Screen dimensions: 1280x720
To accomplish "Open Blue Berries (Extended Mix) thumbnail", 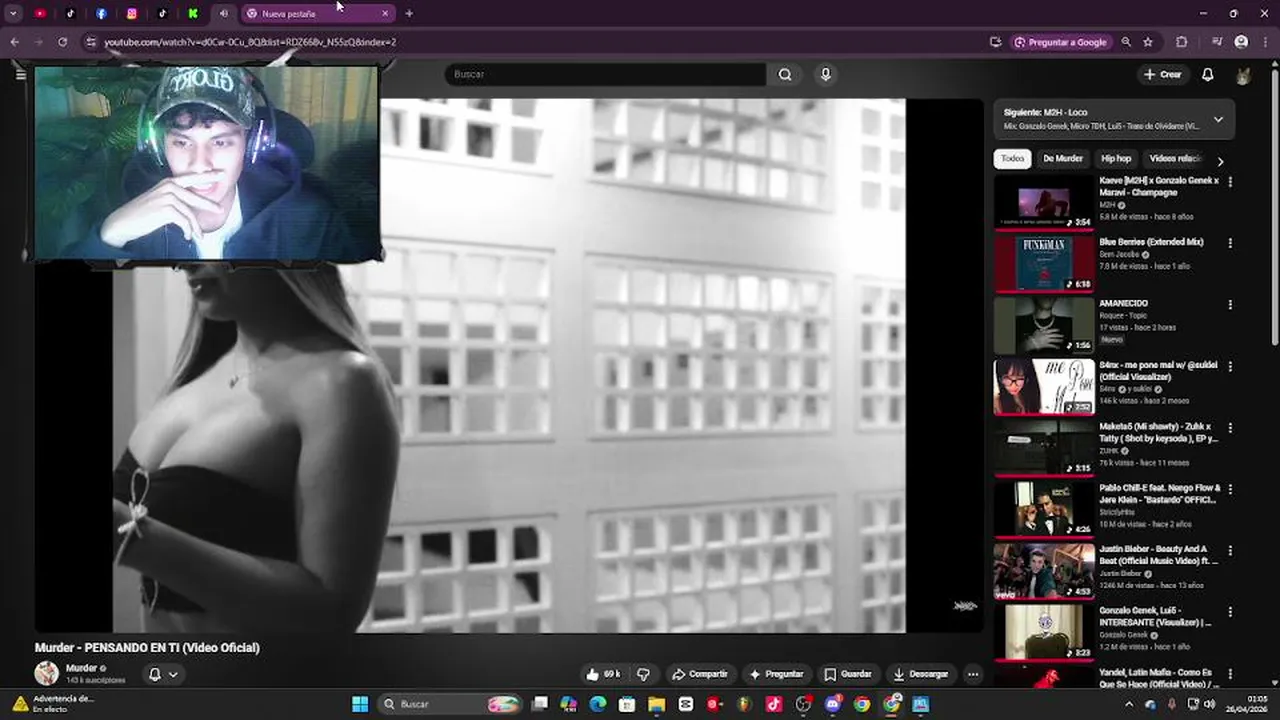I will click(1044, 263).
